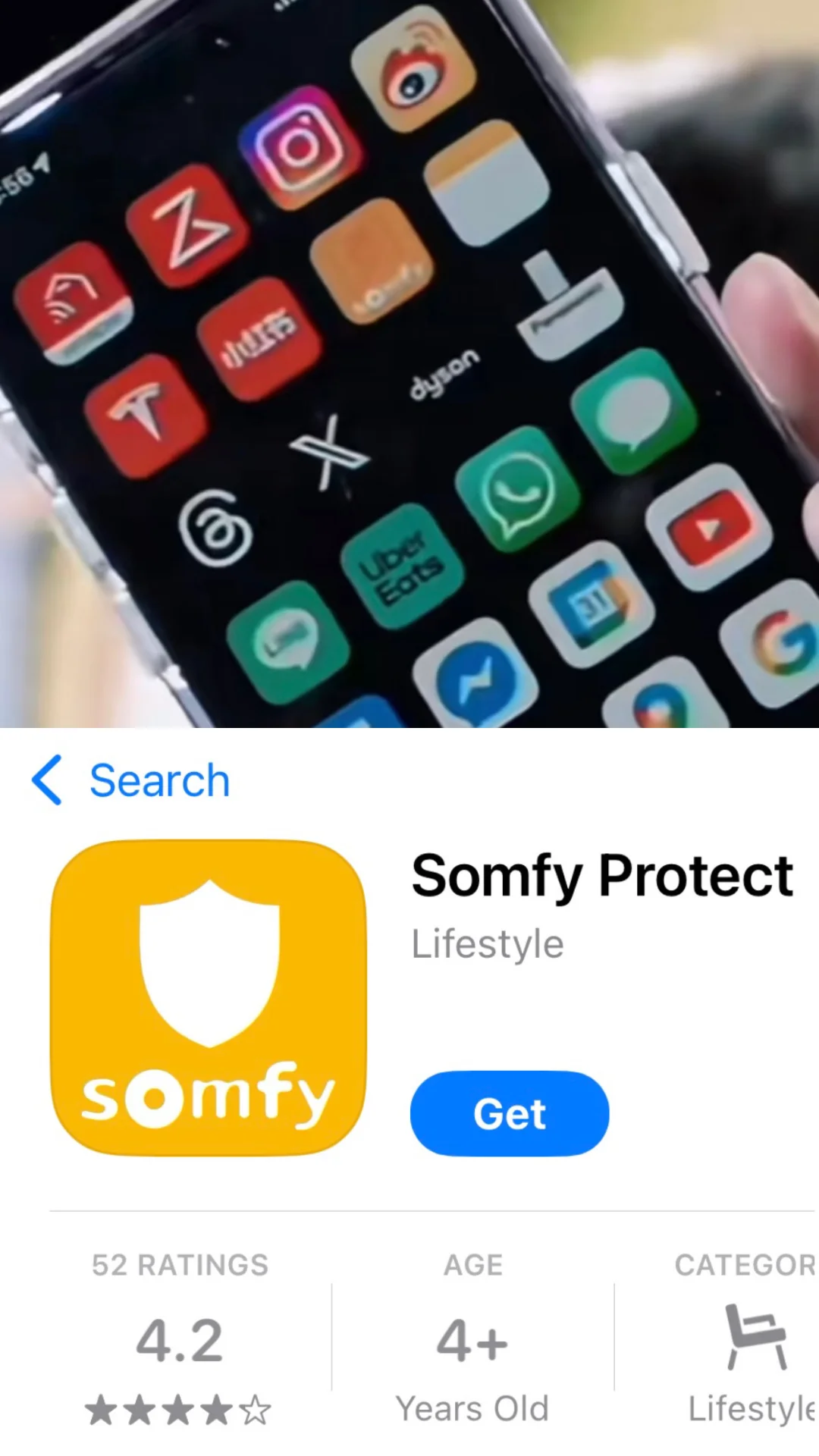The height and width of the screenshot is (1456, 819).
Task: Open the green Messages app
Action: click(x=633, y=412)
